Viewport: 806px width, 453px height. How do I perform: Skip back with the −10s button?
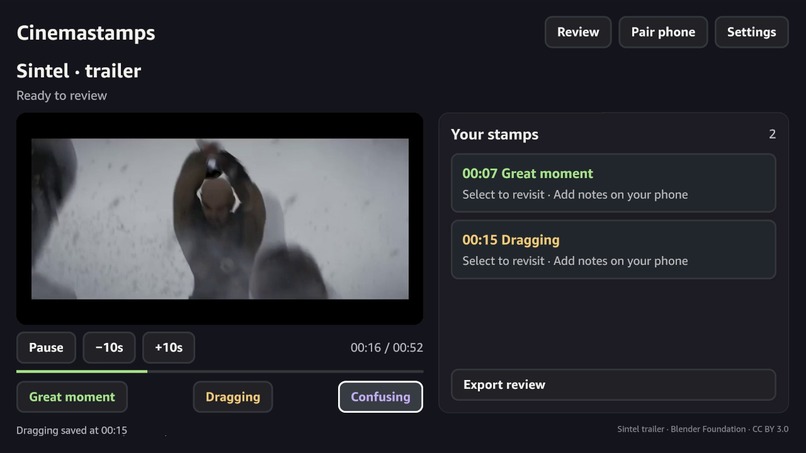[109, 348]
